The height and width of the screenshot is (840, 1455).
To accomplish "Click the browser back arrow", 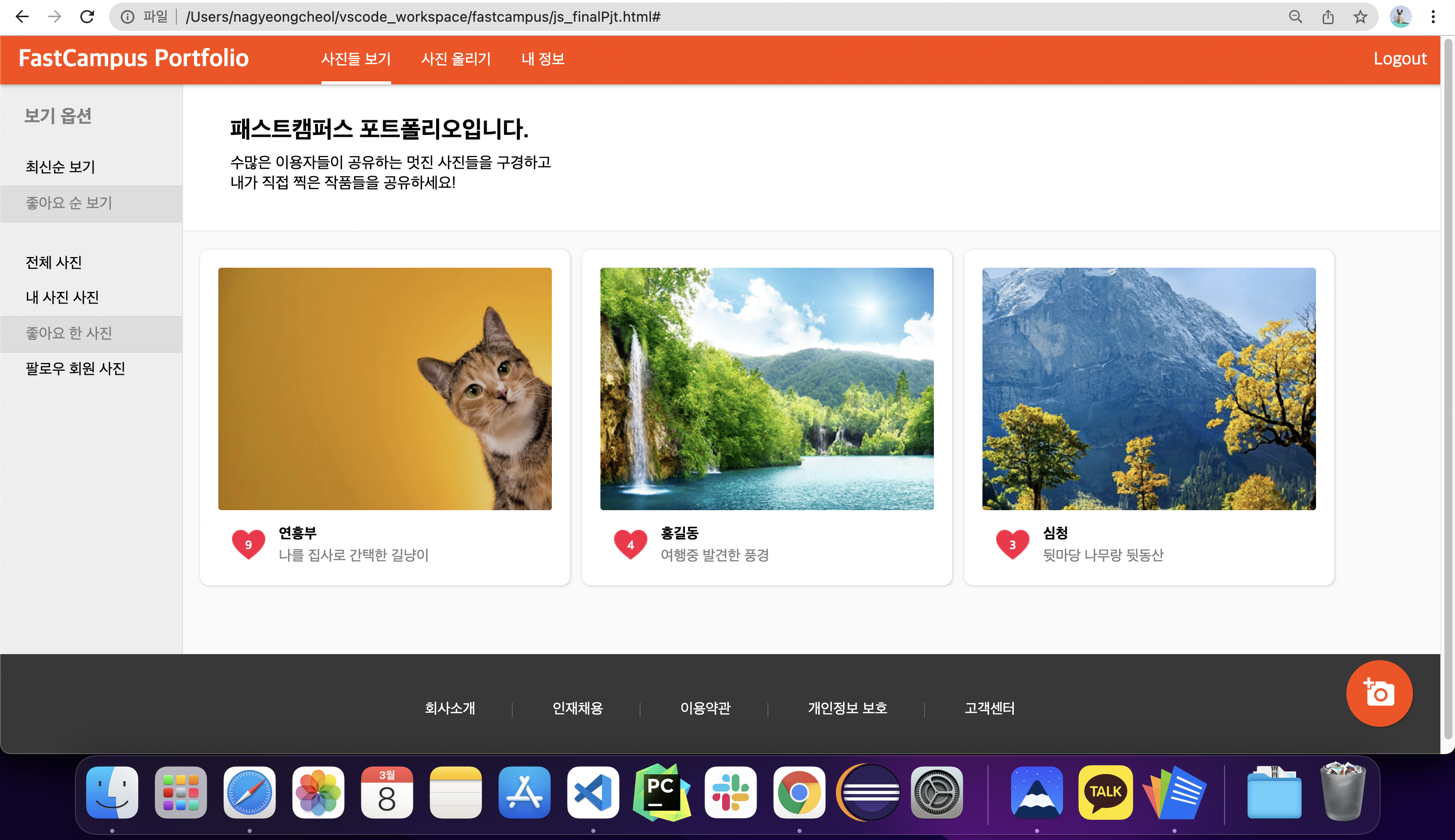I will pos(22,17).
